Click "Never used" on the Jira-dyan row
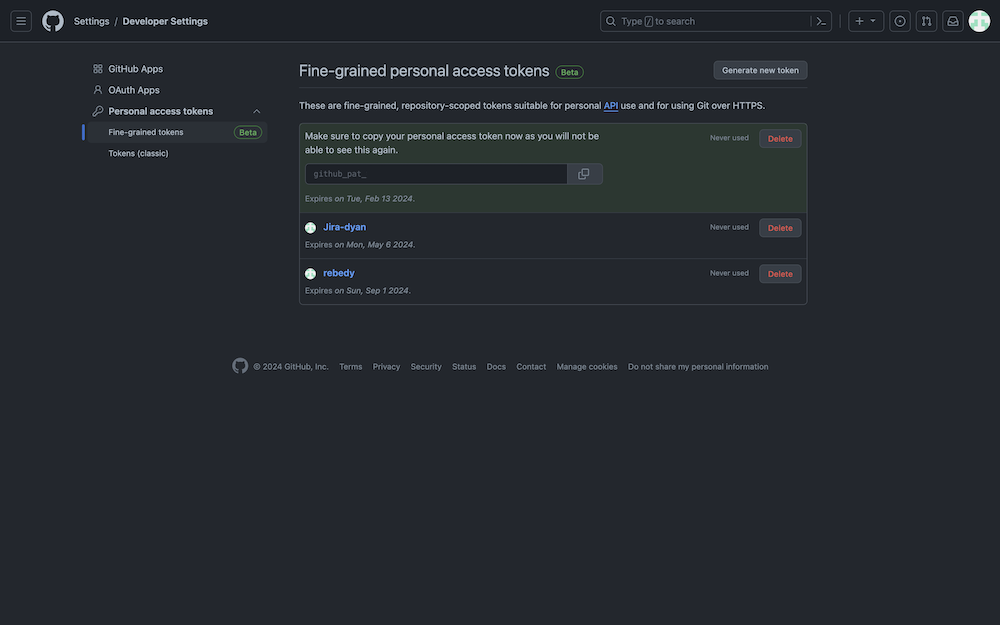1000x625 pixels. tap(729, 227)
